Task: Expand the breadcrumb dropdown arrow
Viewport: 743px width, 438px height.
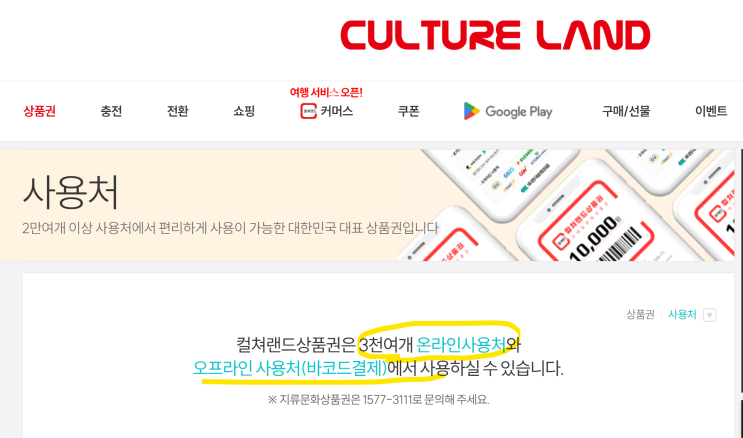Action: click(709, 315)
